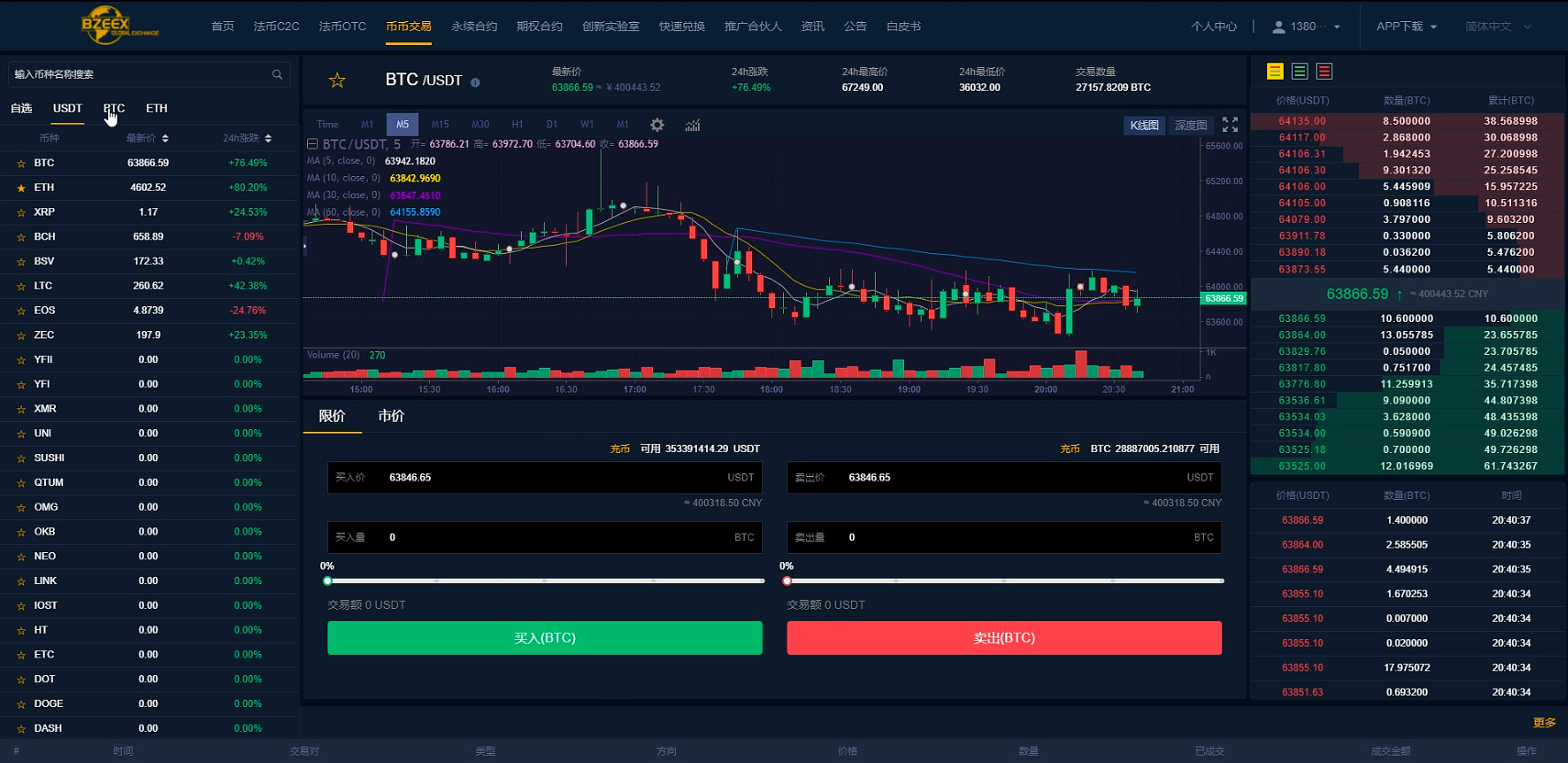Toggle favorite star for BSV row

(x=21, y=261)
